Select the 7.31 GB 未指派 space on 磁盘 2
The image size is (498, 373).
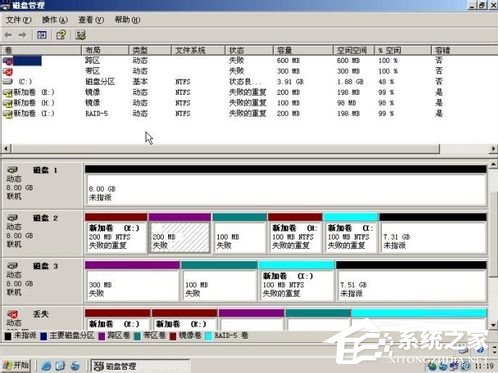coord(433,233)
